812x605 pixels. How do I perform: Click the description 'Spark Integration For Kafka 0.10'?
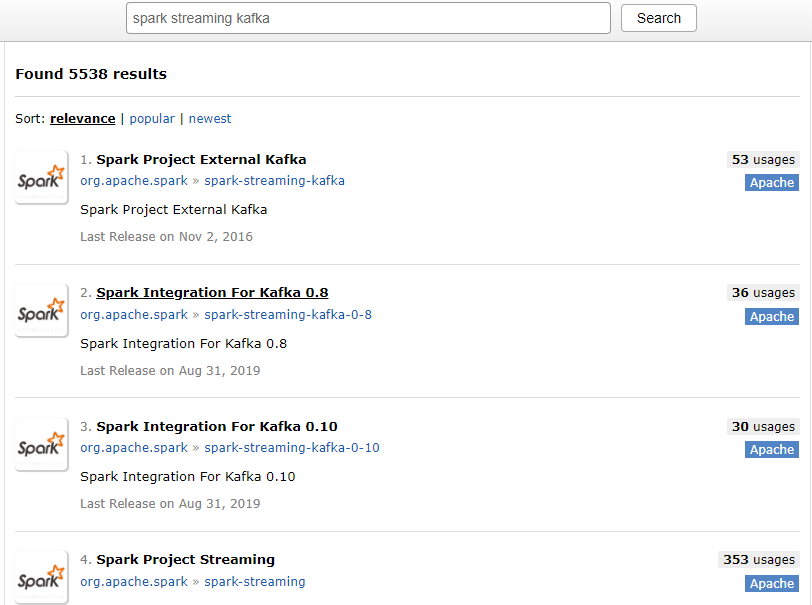click(x=187, y=477)
